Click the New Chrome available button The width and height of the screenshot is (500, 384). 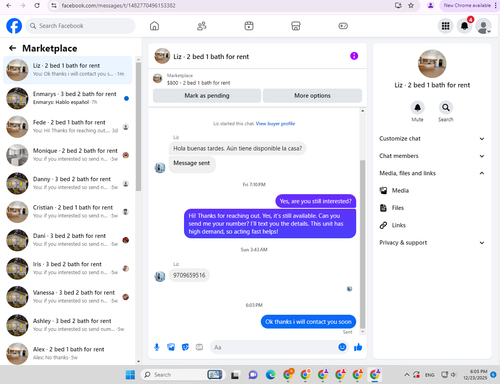pyautogui.click(x=467, y=5)
